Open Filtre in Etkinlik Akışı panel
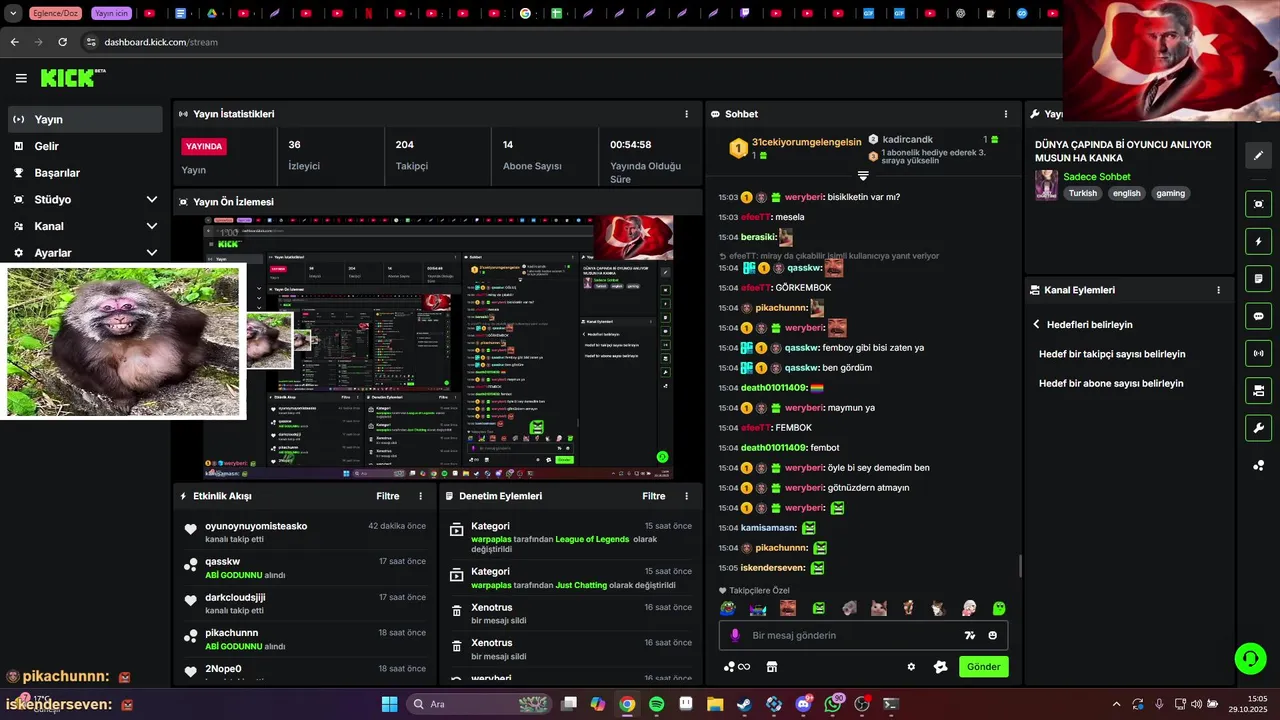This screenshot has height=720, width=1280. click(388, 496)
